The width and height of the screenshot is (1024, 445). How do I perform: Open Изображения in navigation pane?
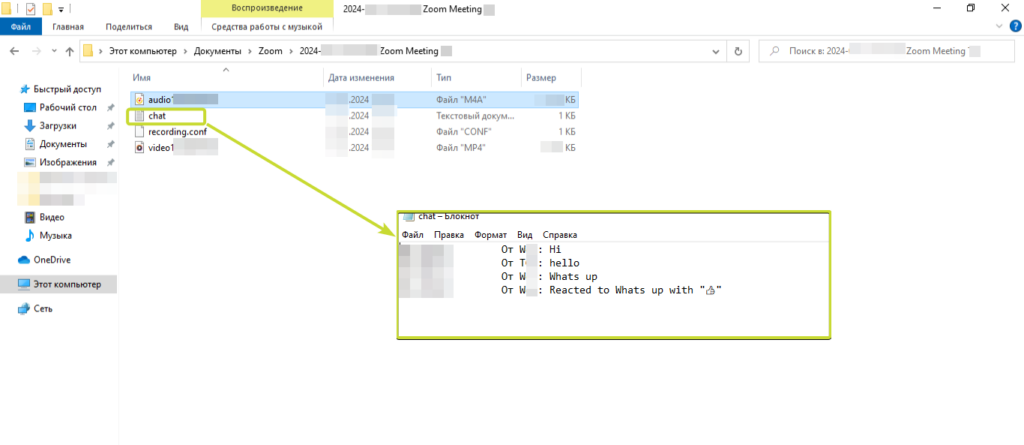68,162
